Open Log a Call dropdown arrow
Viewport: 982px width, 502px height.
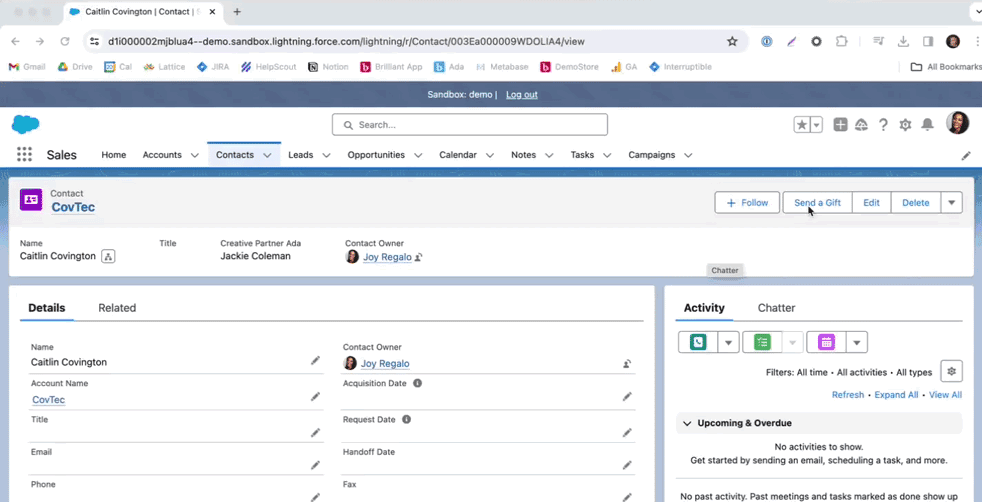pos(728,342)
